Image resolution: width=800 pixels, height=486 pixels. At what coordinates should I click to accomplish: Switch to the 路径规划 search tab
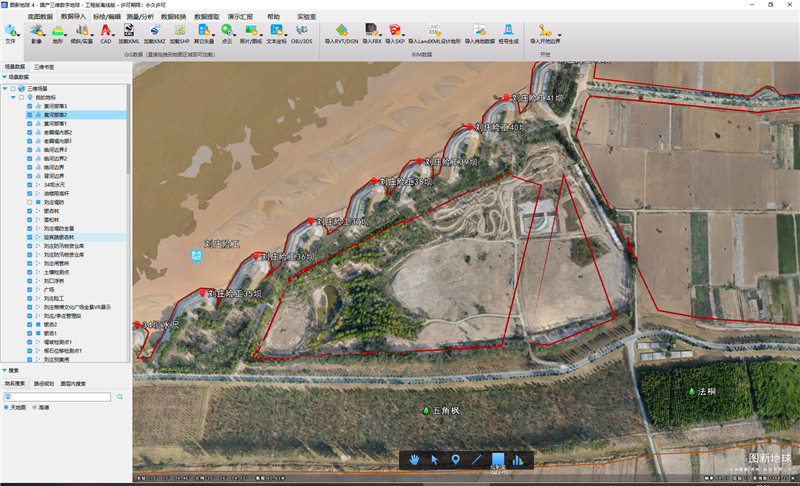click(x=43, y=383)
